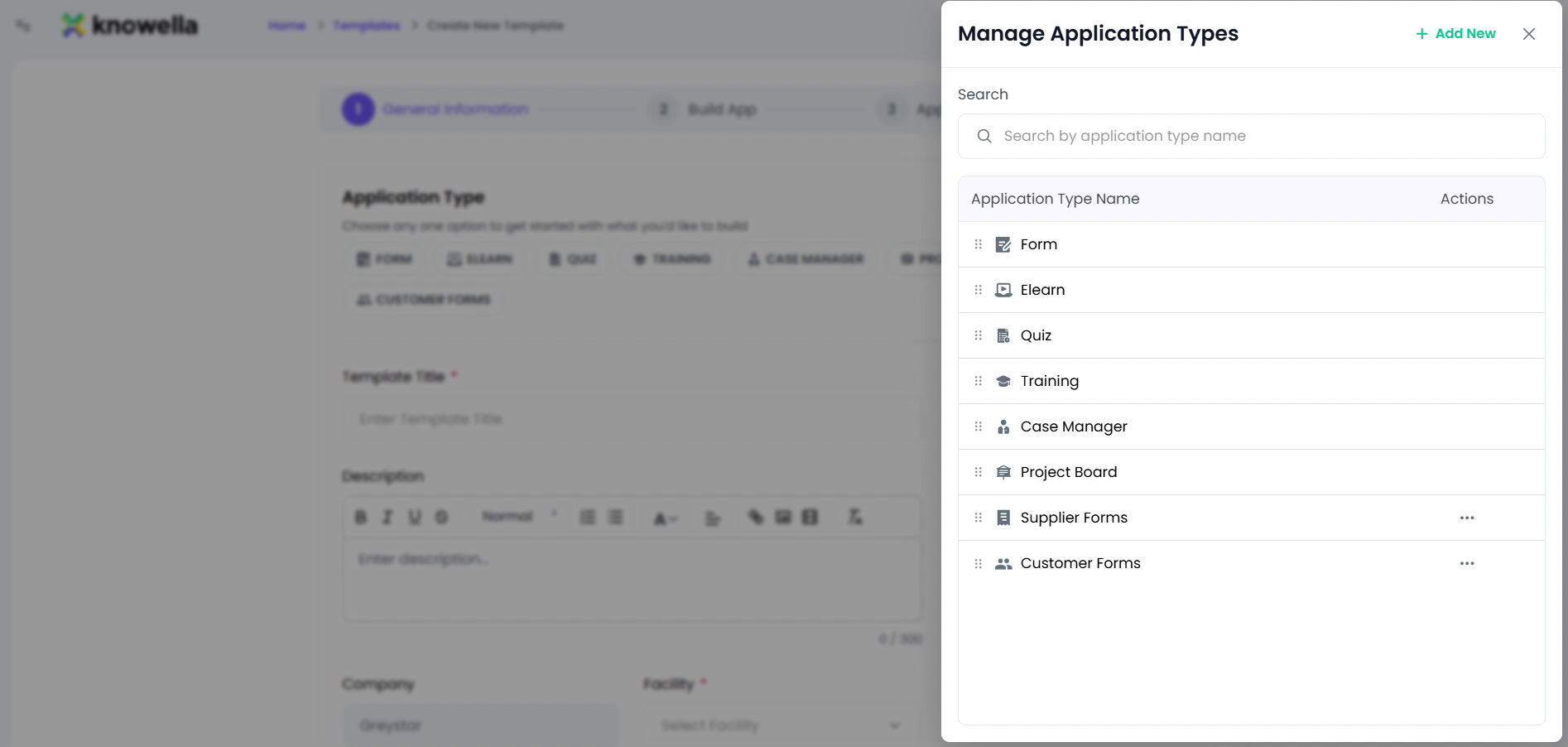Grab the drag handle for Form row
The width and height of the screenshot is (1568, 747).
point(979,244)
